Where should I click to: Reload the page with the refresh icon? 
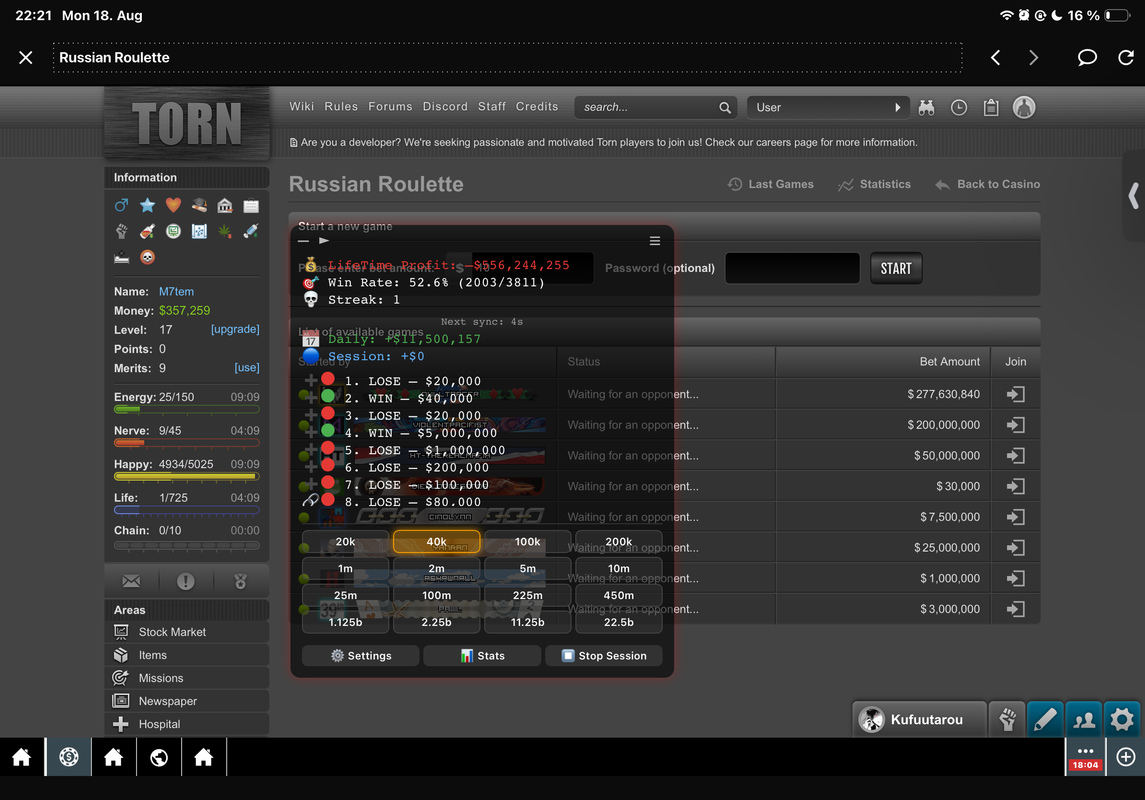coord(1126,58)
